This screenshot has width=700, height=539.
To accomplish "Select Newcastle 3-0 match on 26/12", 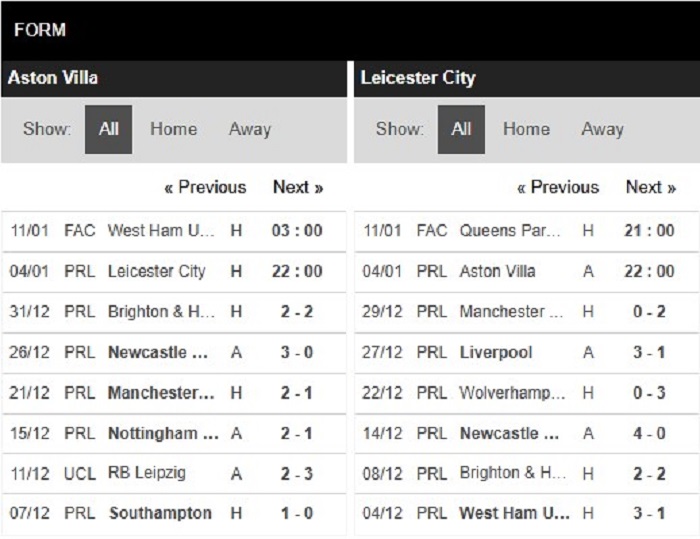I will coord(174,352).
